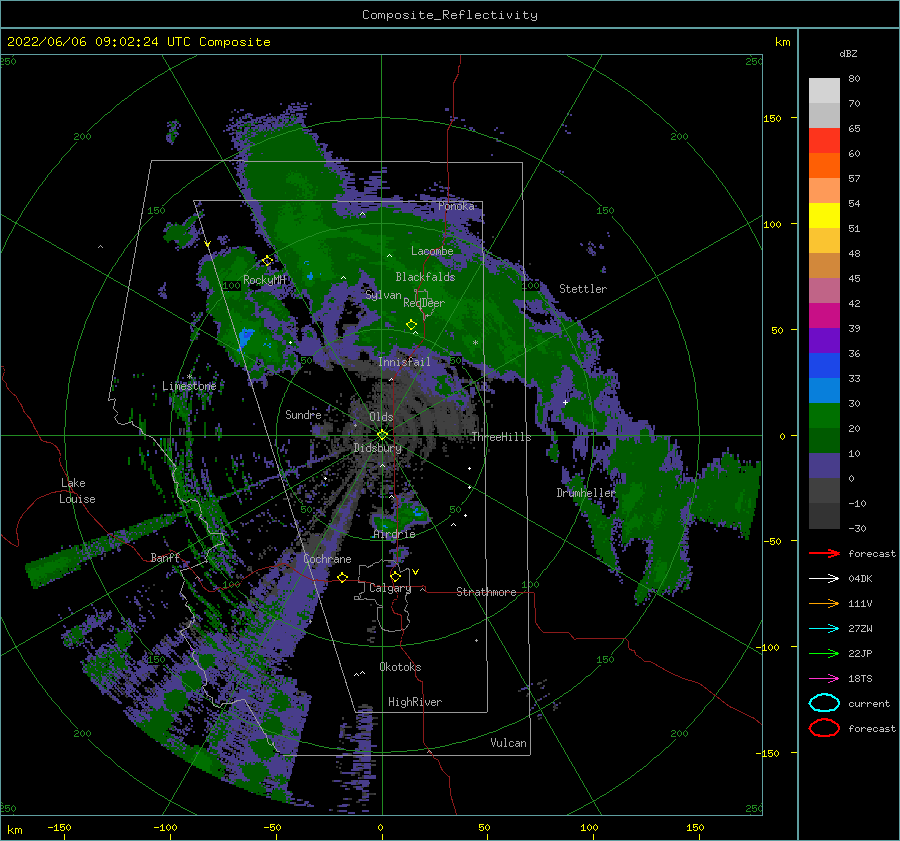
Task: Select the red forecast ellipse icon
Action: pos(824,728)
